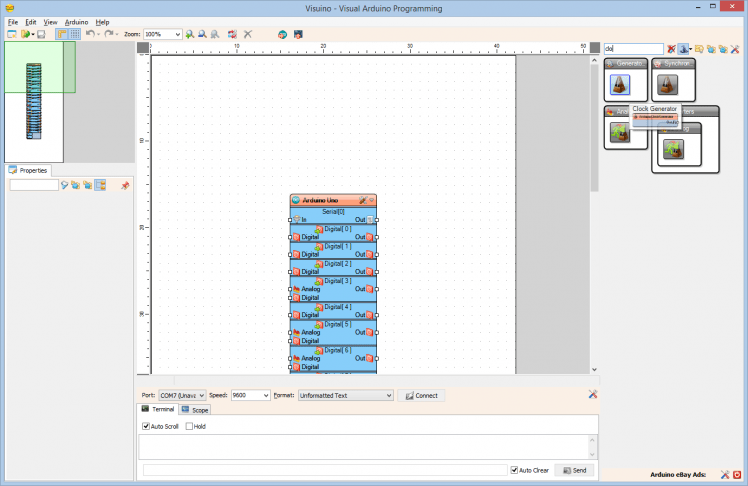Toggle the Auto Clear checkbox

(514, 470)
